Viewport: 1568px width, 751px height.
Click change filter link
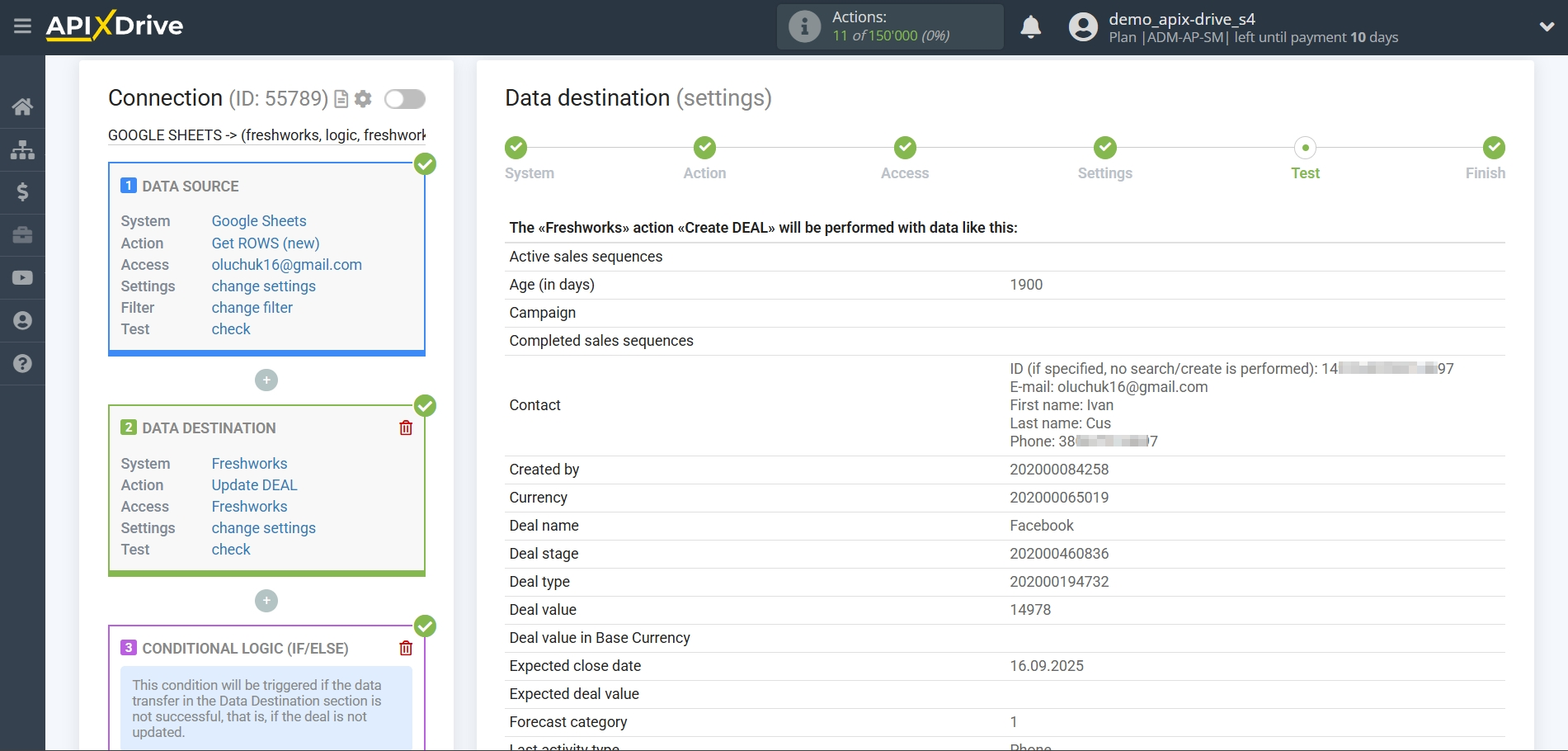pyautogui.click(x=252, y=308)
